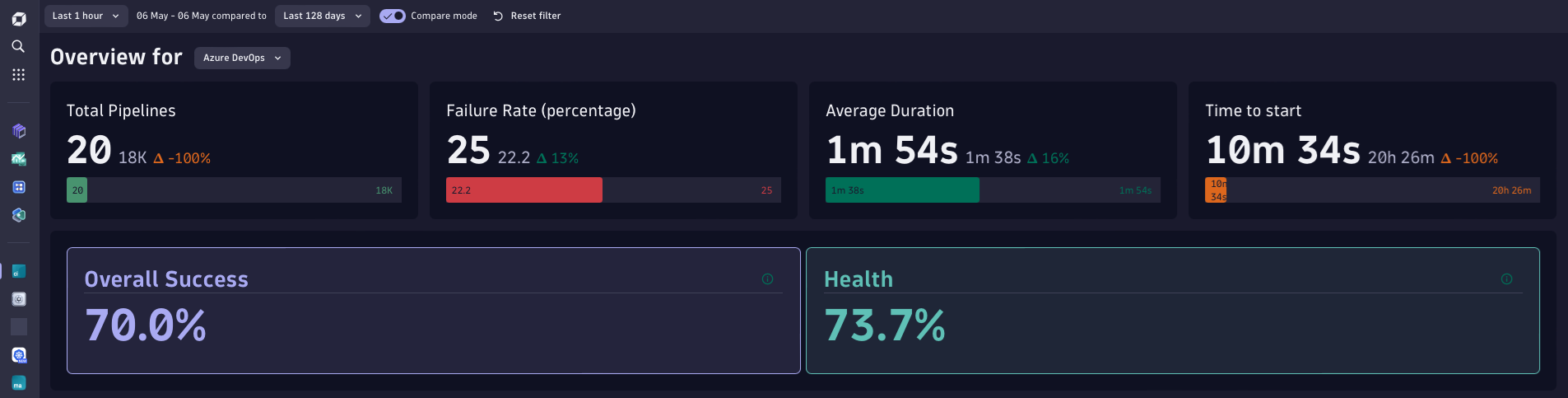
Task: Click the '06 May - 06 May compared to' text
Action: coord(202,16)
